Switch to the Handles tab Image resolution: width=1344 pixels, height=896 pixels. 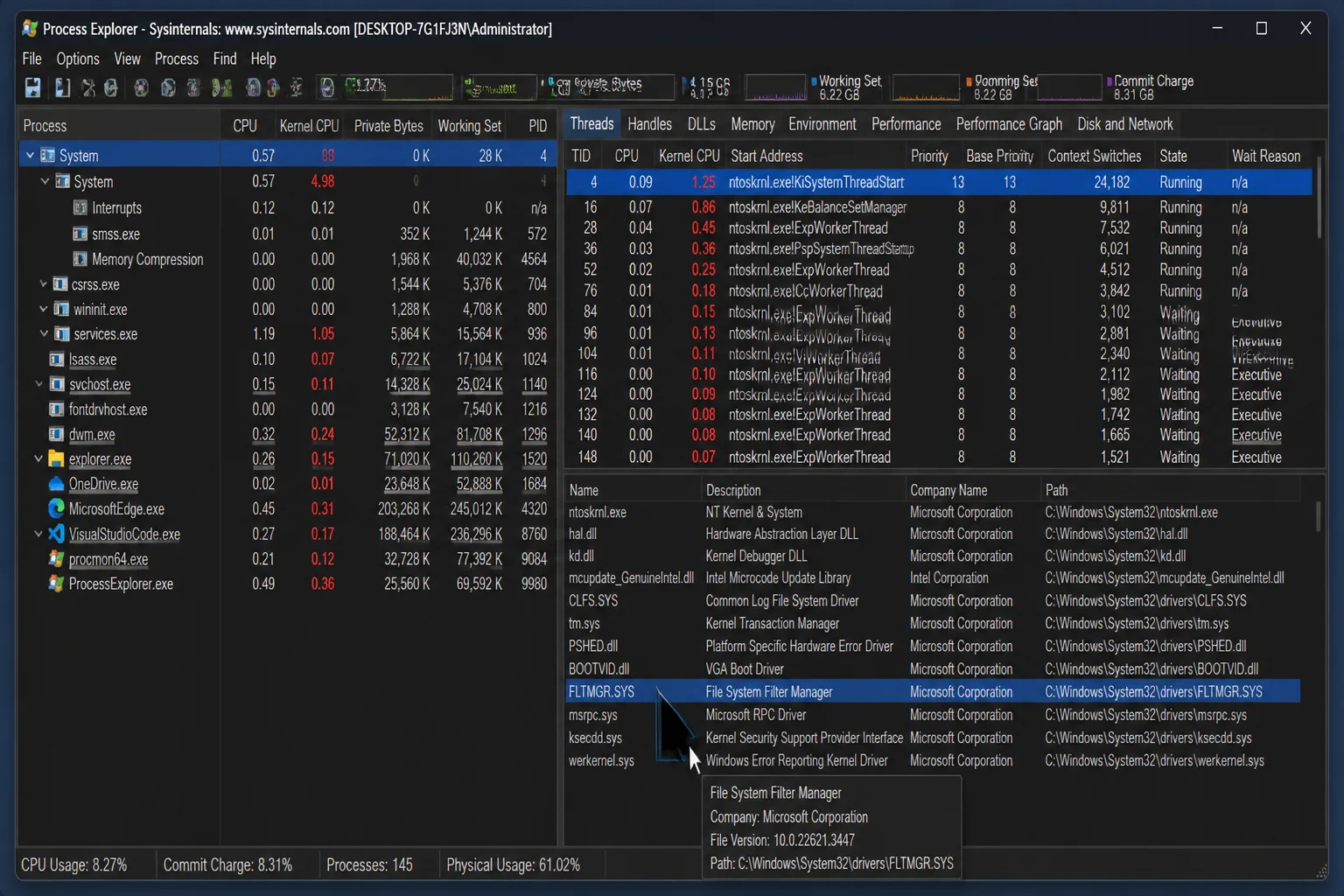tap(650, 124)
